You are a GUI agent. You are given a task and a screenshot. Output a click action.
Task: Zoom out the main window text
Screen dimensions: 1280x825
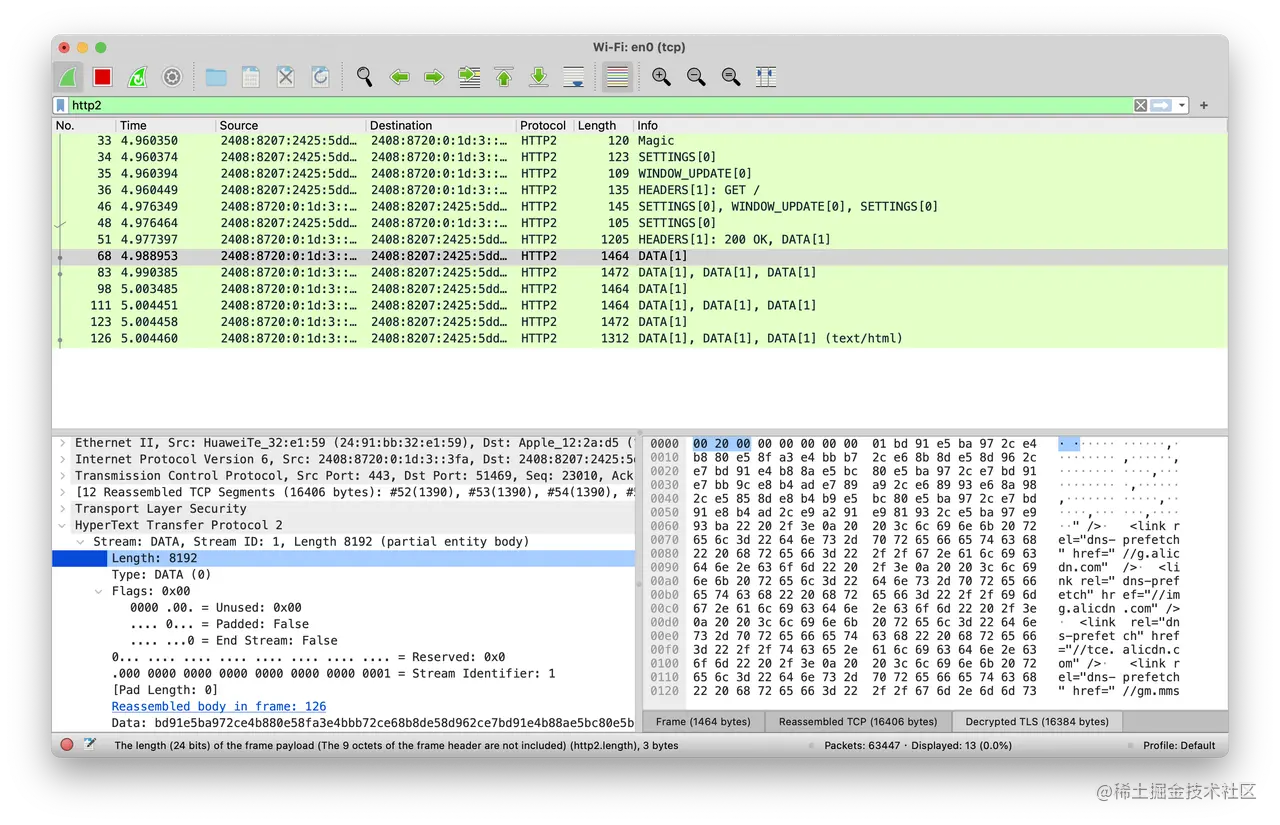pos(696,77)
